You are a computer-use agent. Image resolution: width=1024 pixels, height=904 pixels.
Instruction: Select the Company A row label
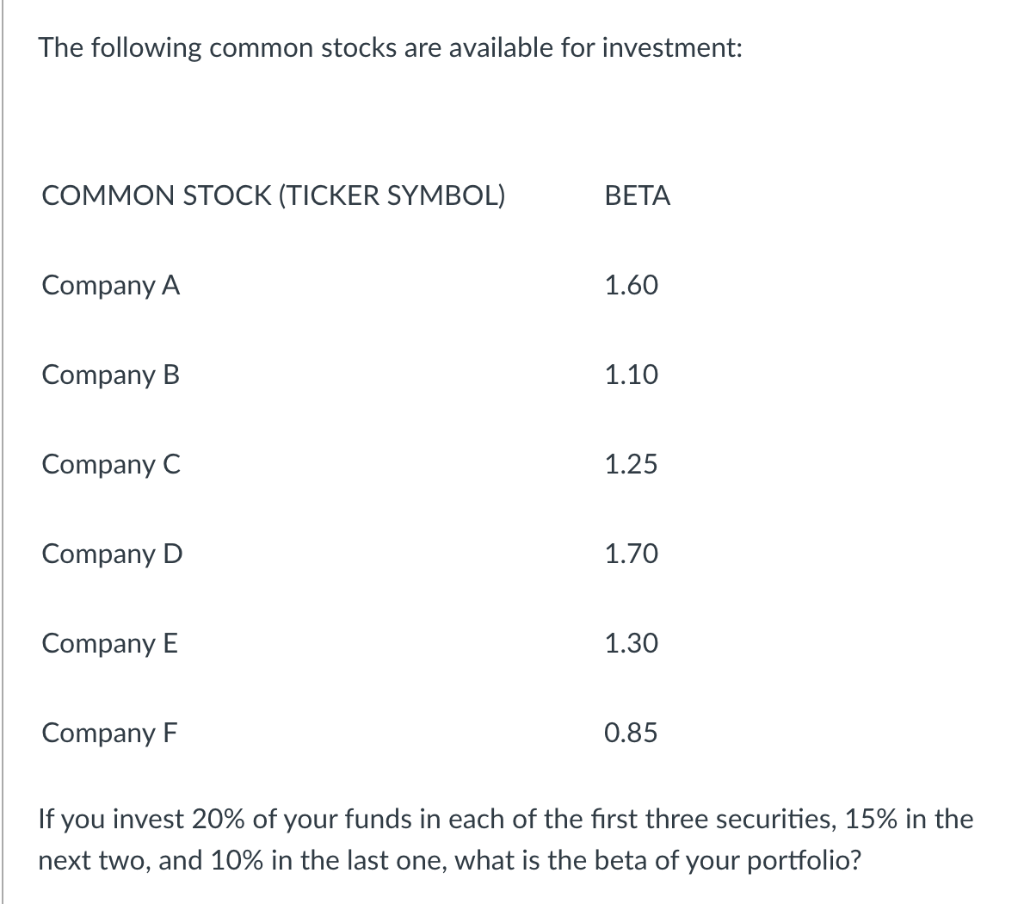[x=111, y=286]
